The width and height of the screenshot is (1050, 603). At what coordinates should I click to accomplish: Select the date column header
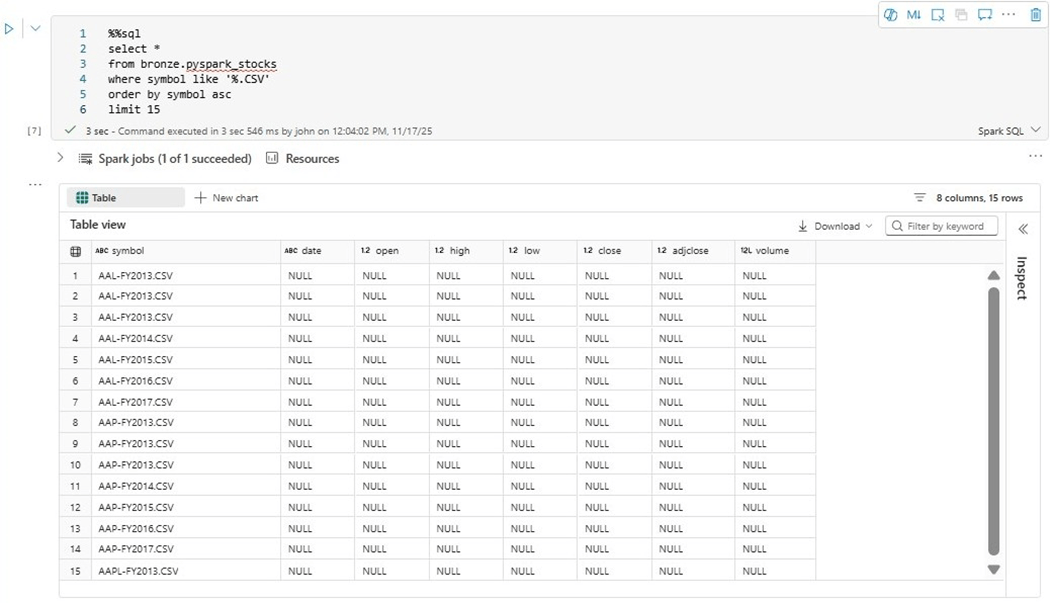(x=317, y=251)
